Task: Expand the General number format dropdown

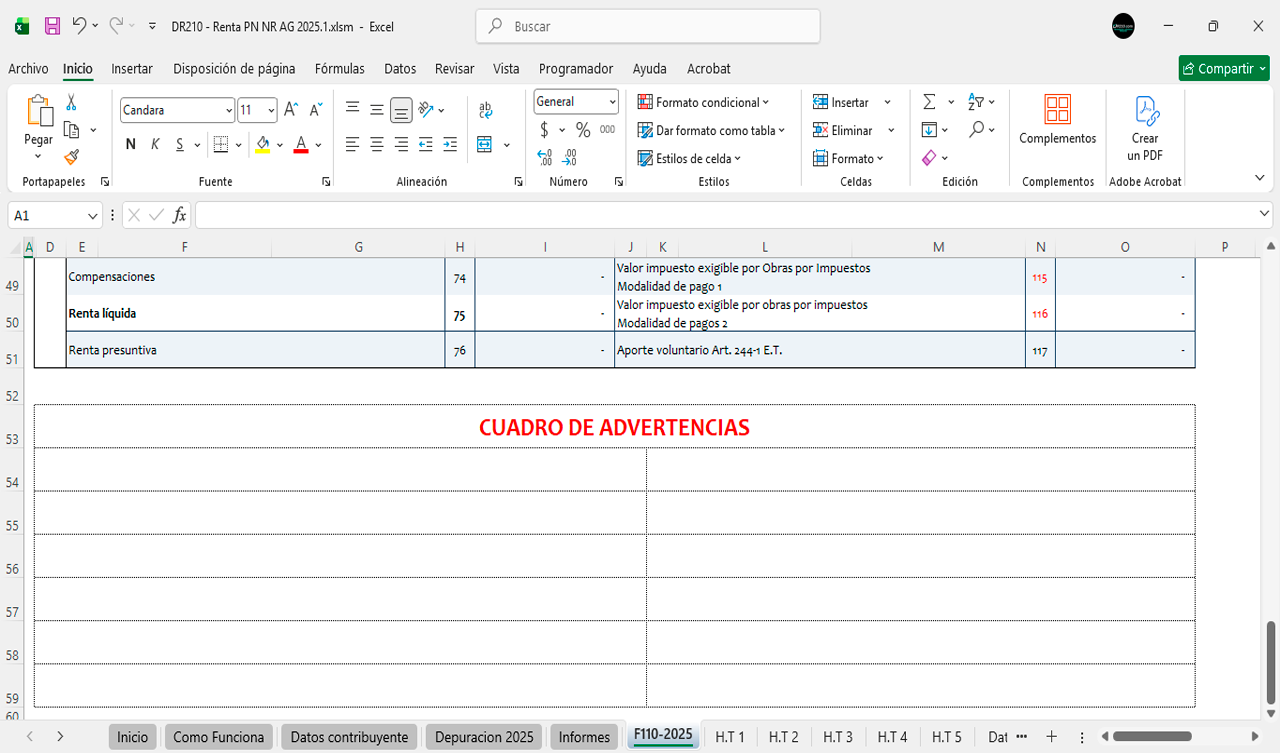Action: point(610,102)
